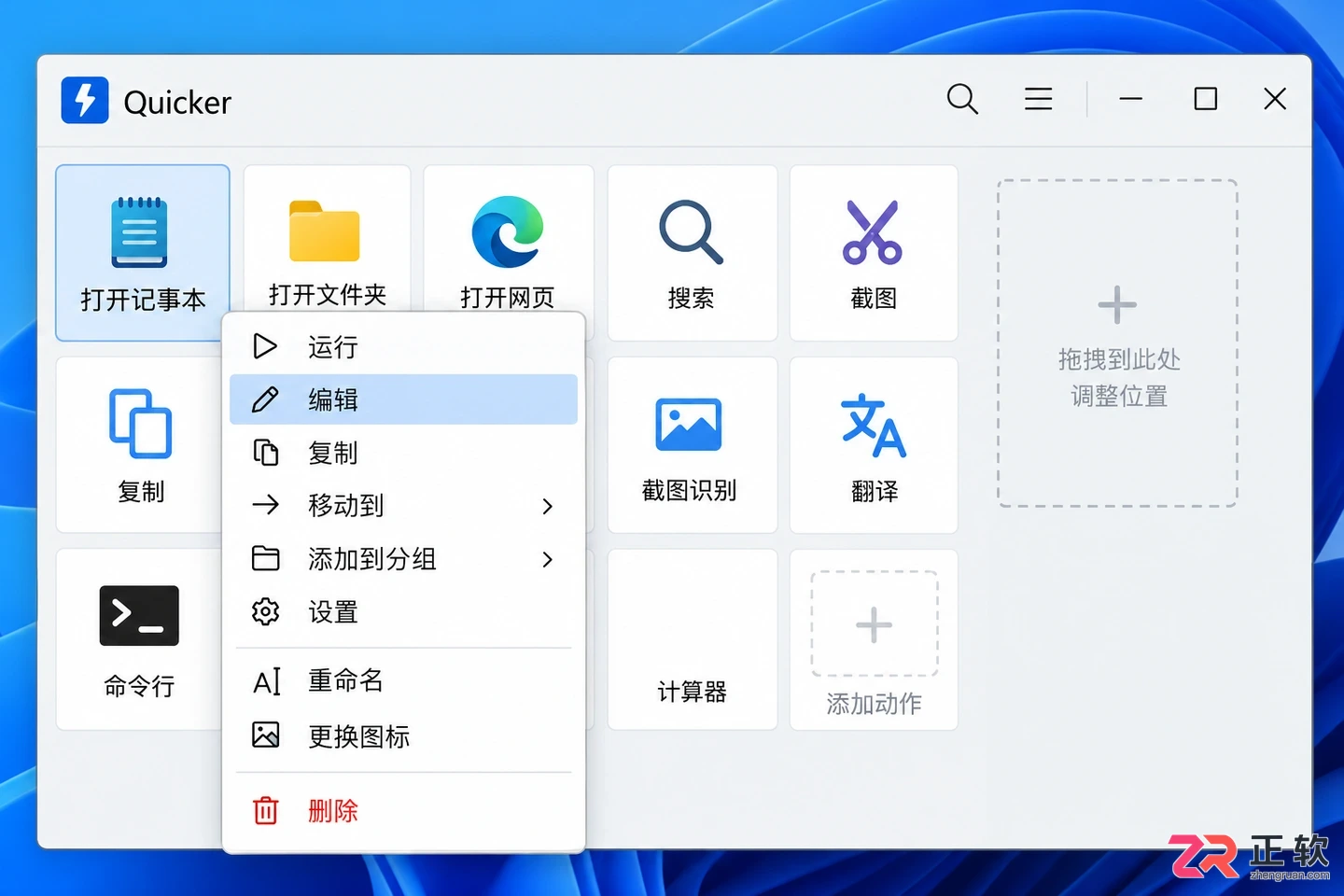Run the 搜索 search action tile
The height and width of the screenshot is (896, 1344).
tap(692, 253)
